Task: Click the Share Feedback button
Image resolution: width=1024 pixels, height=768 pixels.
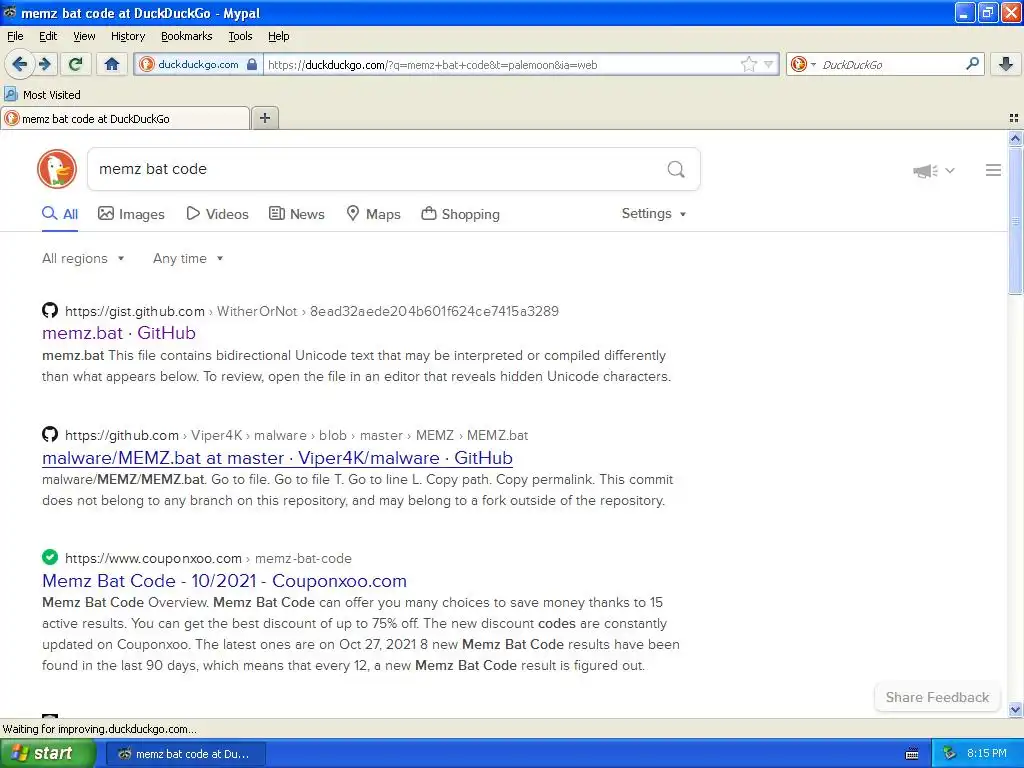Action: click(x=937, y=697)
